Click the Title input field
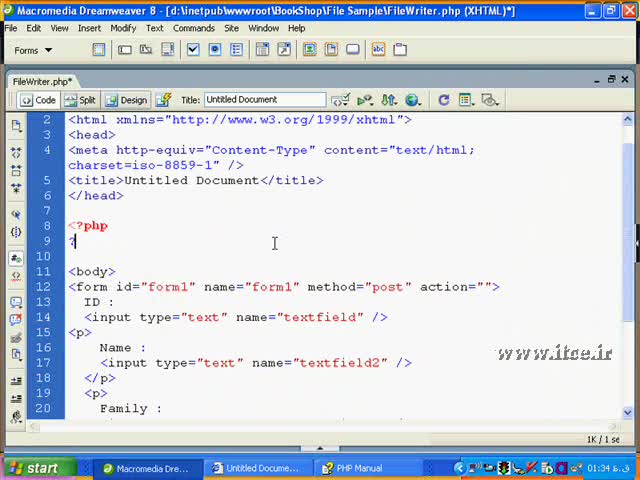This screenshot has height=480, width=640. tap(265, 100)
